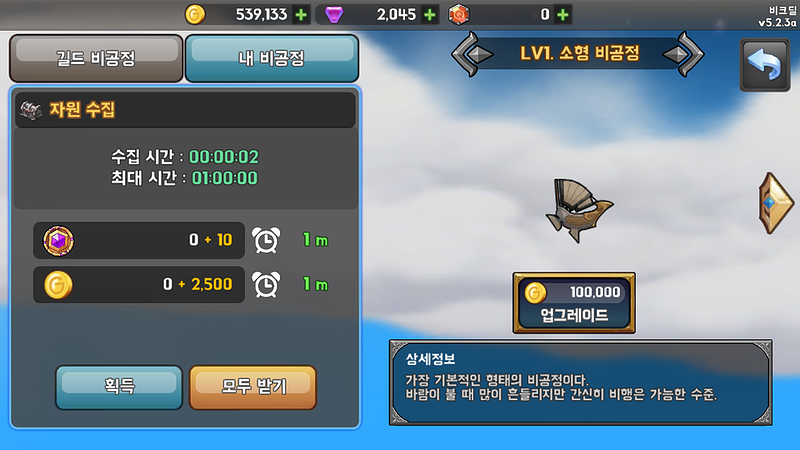Tap the golden diamond arrow at right edge
Image resolution: width=800 pixels, height=450 pixels.
776,203
